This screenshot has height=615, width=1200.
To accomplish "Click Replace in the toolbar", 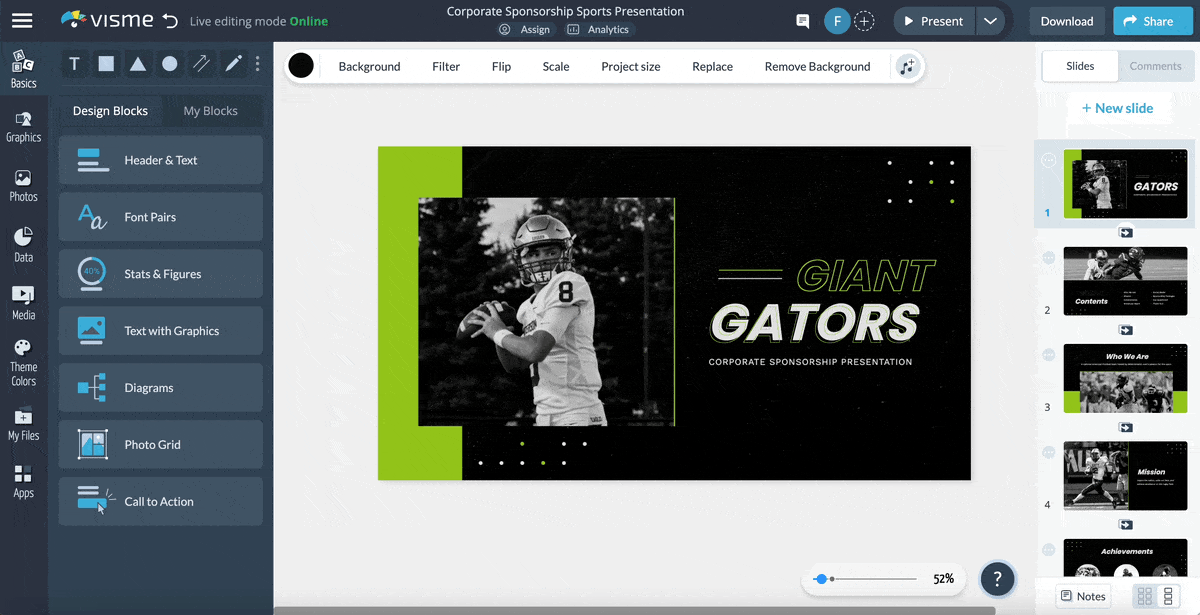I will [712, 67].
